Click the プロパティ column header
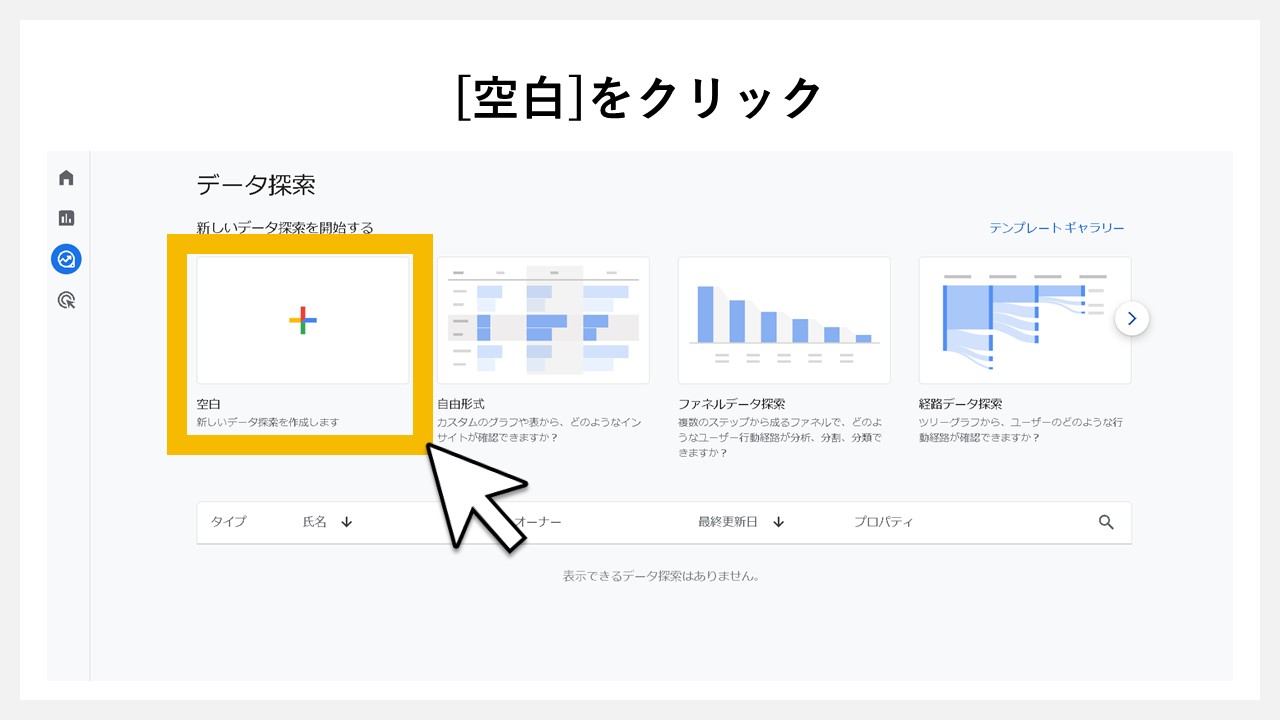 pyautogui.click(x=884, y=521)
